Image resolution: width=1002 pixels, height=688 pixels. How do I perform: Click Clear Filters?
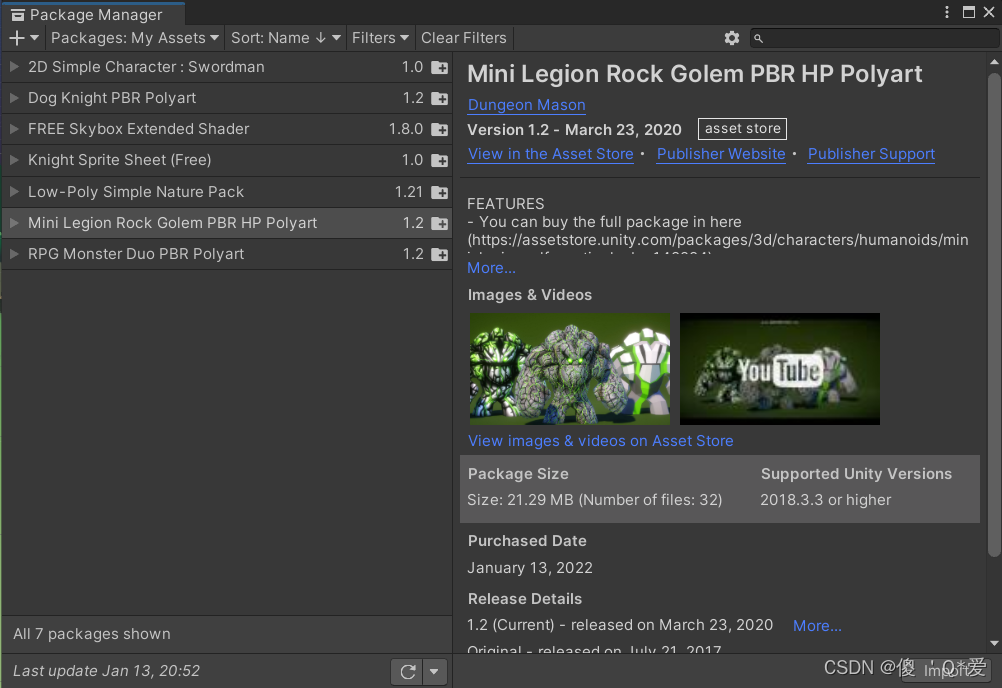coord(464,38)
